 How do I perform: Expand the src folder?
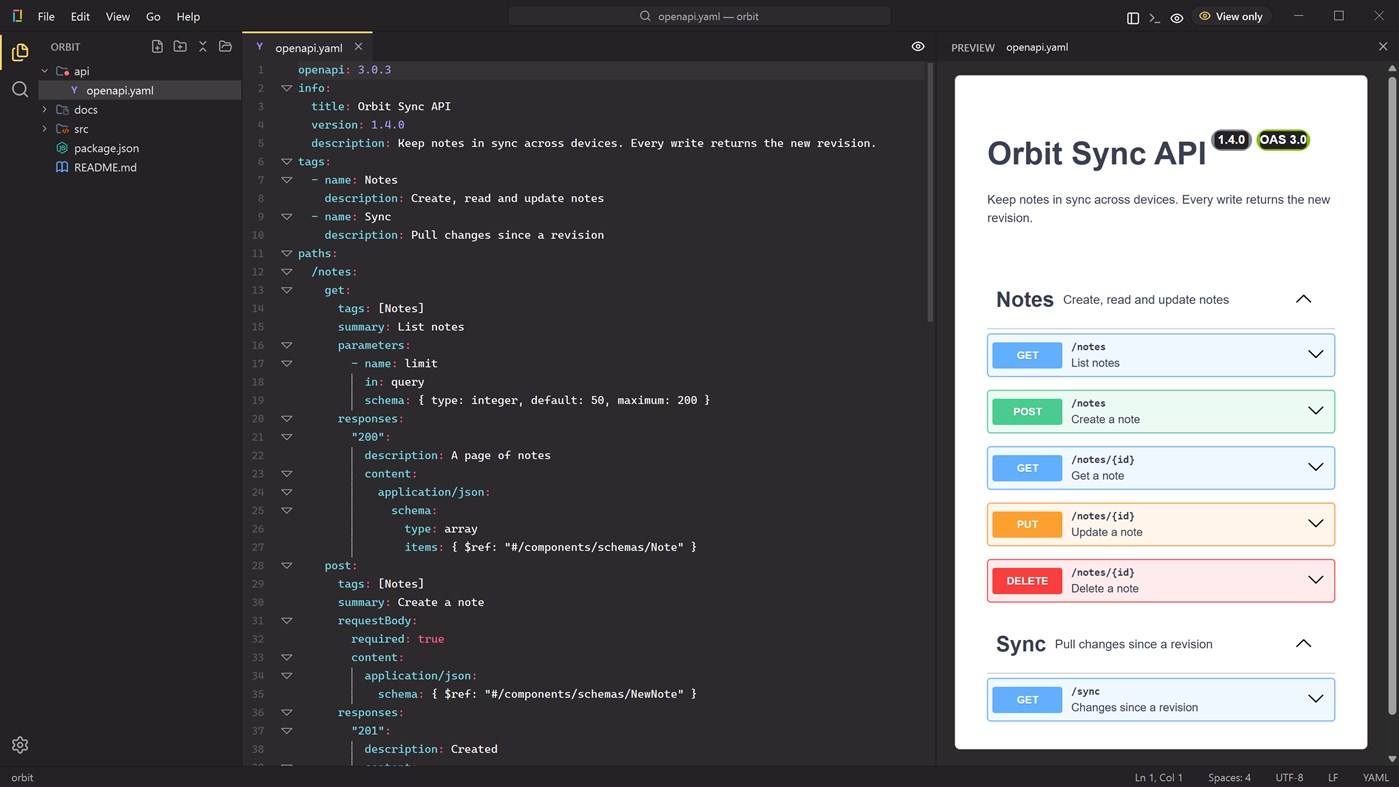point(44,129)
